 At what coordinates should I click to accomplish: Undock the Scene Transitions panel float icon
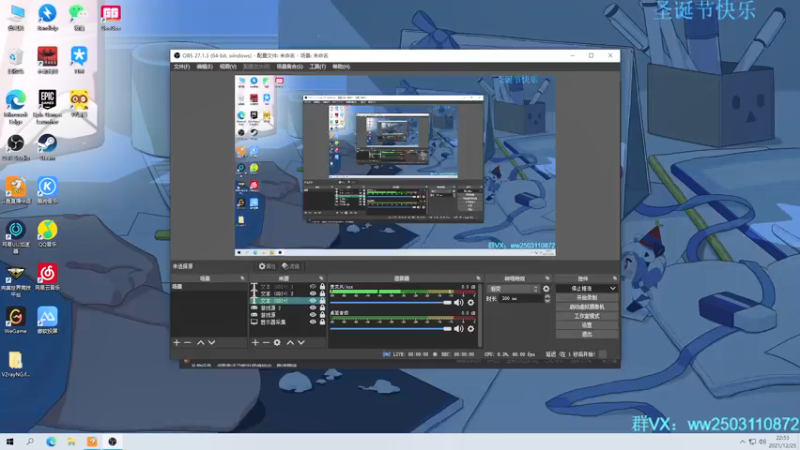(x=547, y=278)
